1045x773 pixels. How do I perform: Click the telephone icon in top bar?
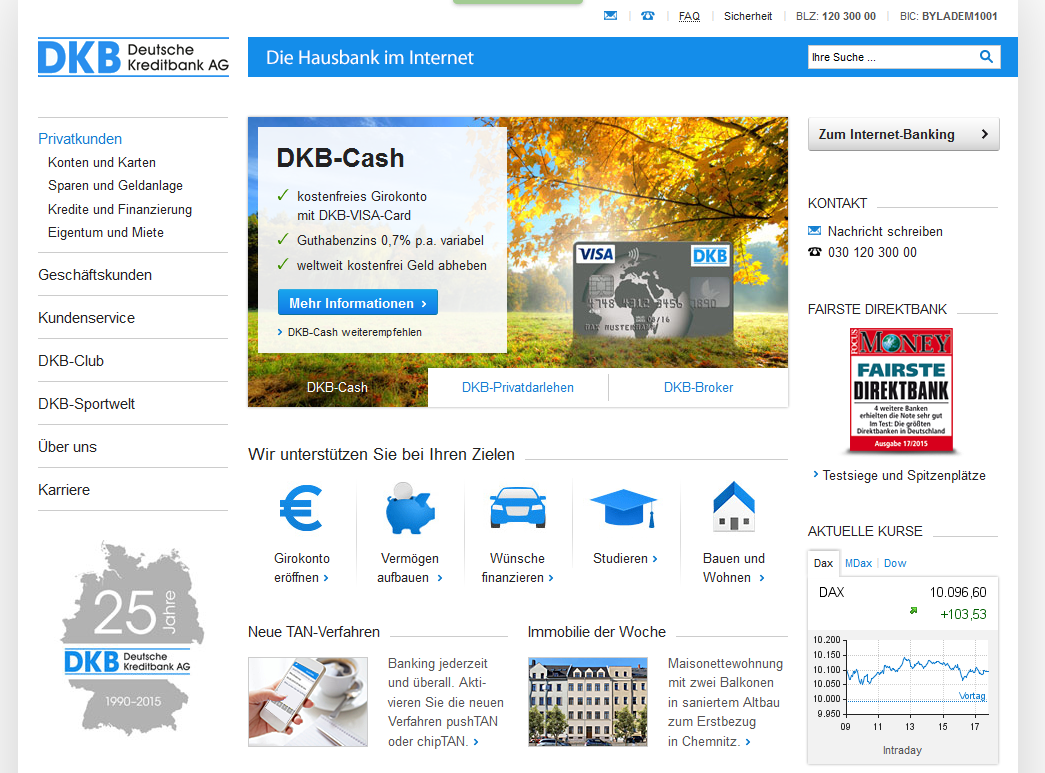click(647, 16)
